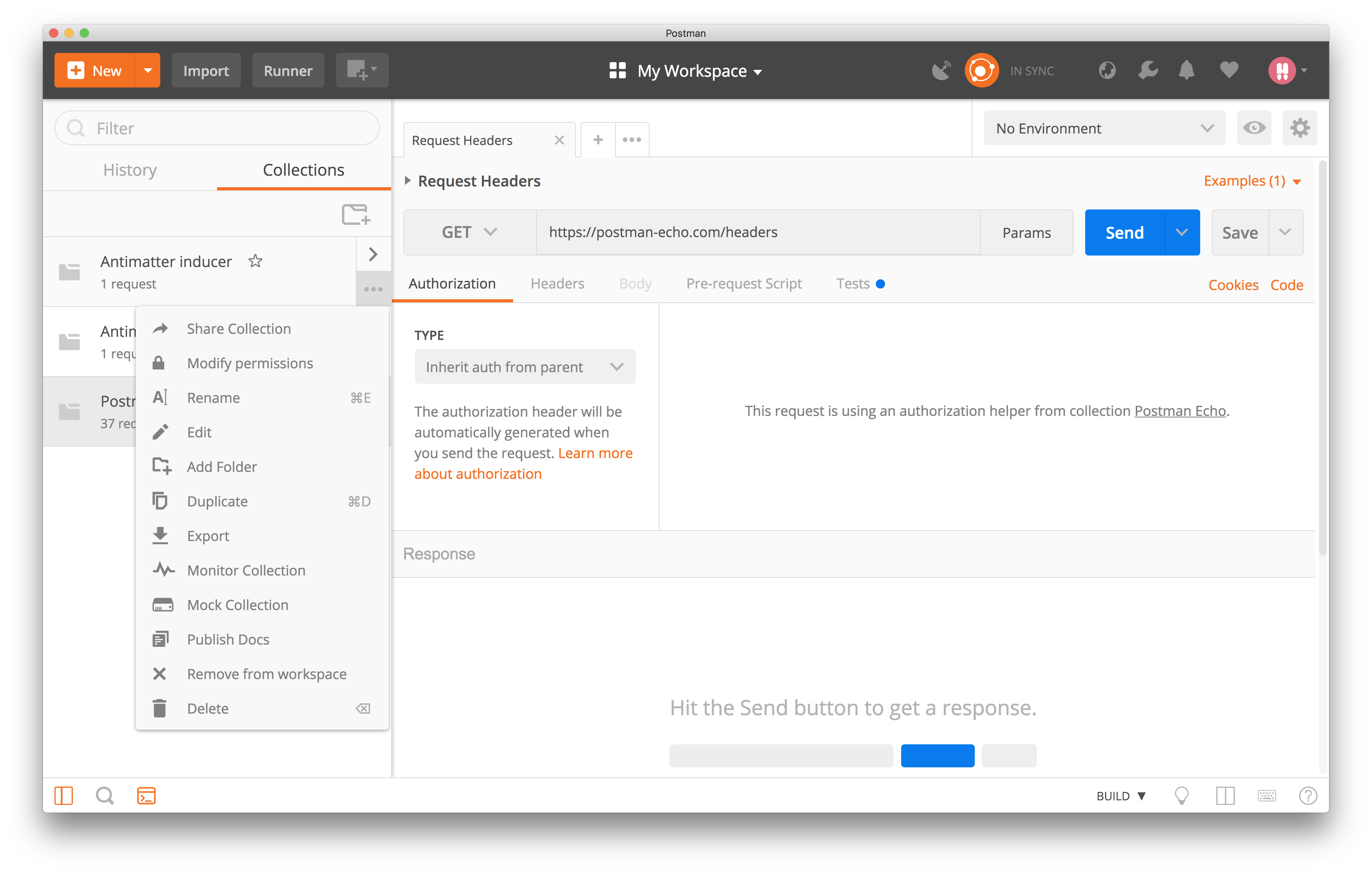Switch to the History tab
The image size is (1372, 874).
pos(129,170)
